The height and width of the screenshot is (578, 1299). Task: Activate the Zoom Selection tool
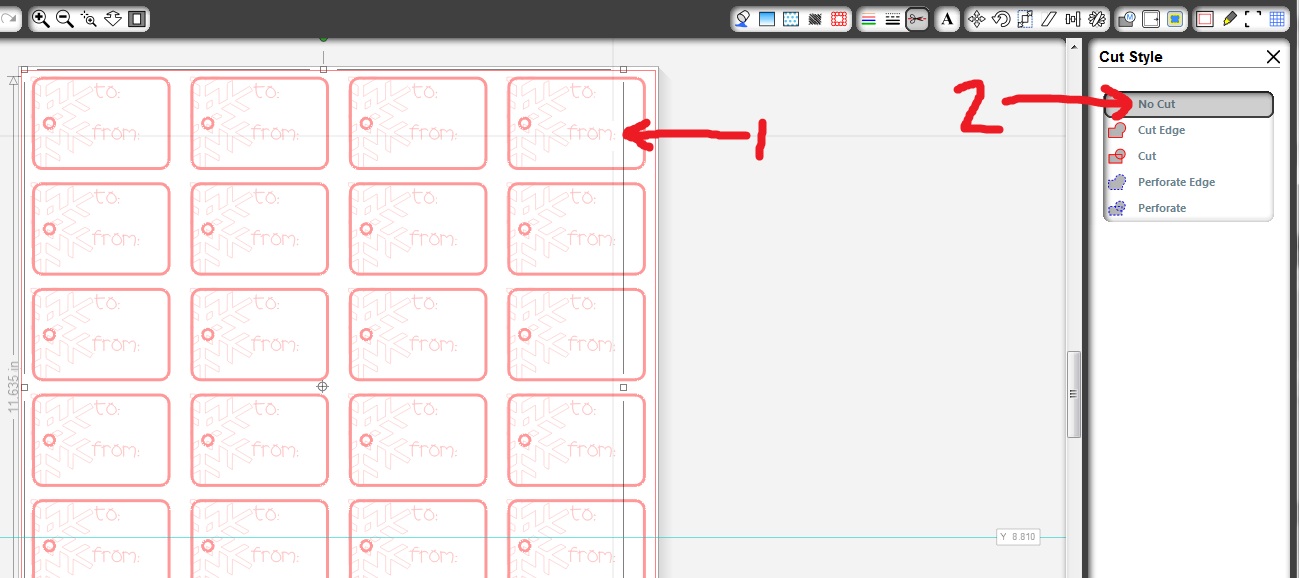[89, 18]
